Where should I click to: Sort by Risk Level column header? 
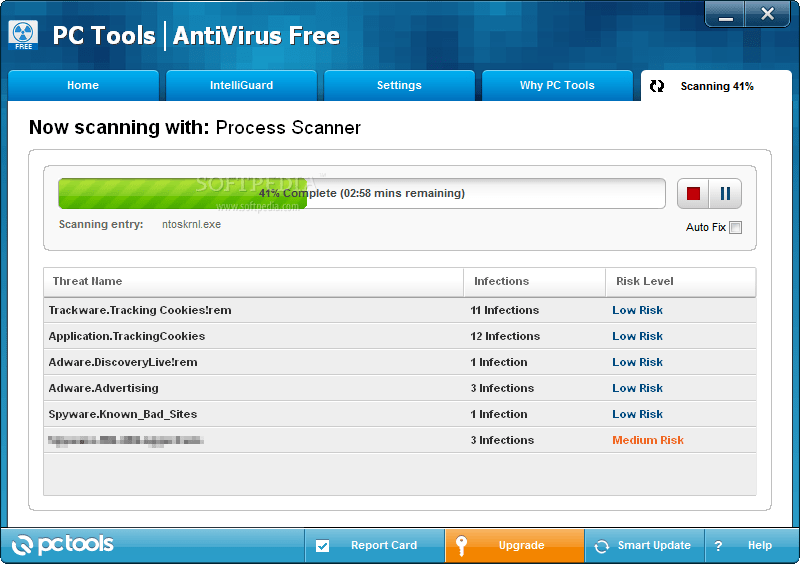point(681,282)
